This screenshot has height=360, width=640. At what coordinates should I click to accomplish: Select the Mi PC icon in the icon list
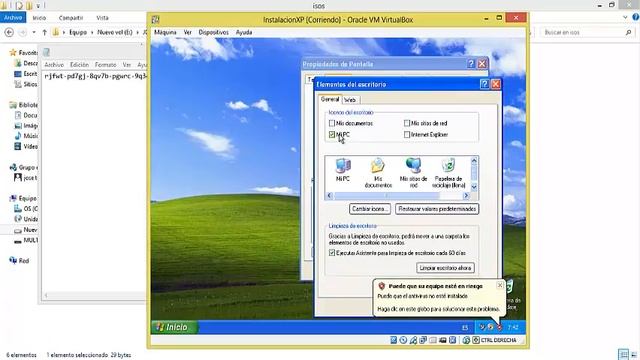click(343, 170)
